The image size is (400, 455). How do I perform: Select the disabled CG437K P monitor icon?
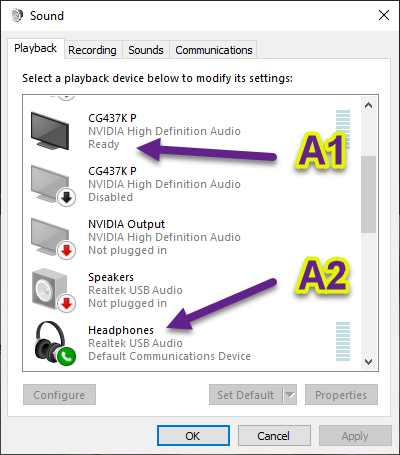[x=53, y=185]
